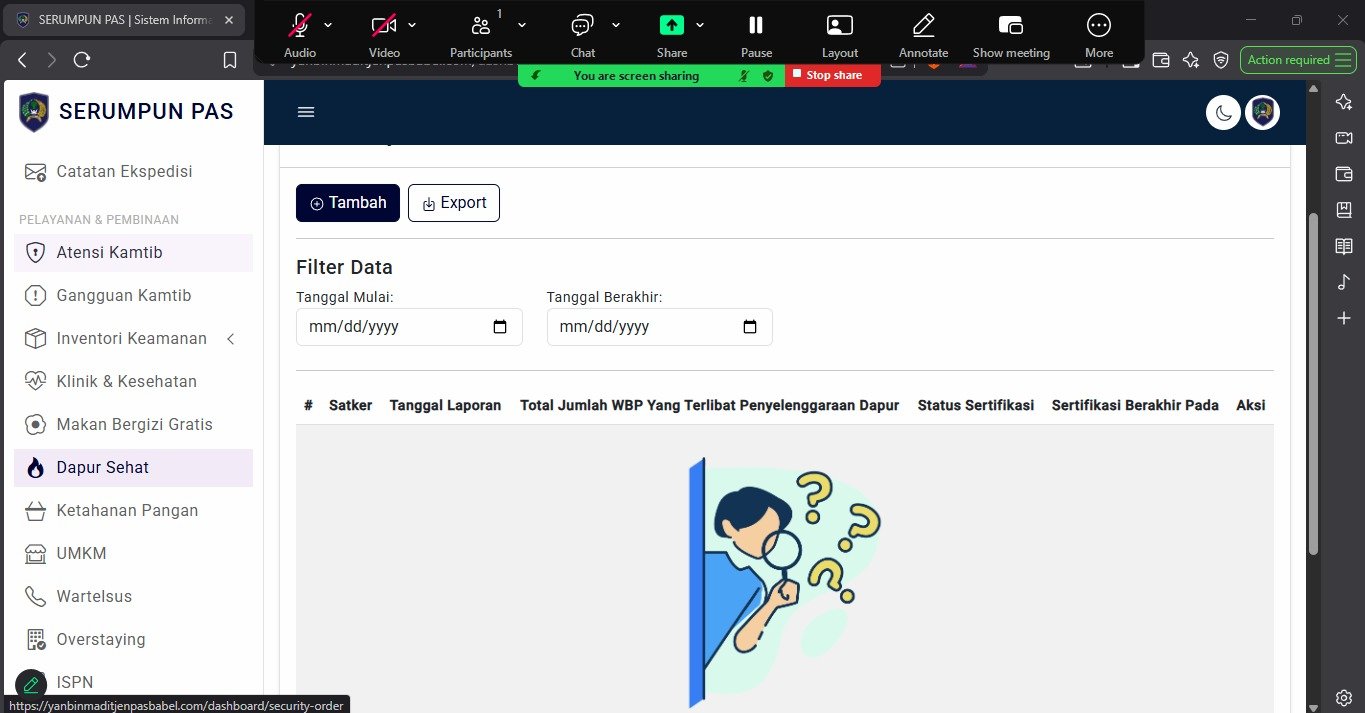Open Zoom Participants list

(481, 34)
